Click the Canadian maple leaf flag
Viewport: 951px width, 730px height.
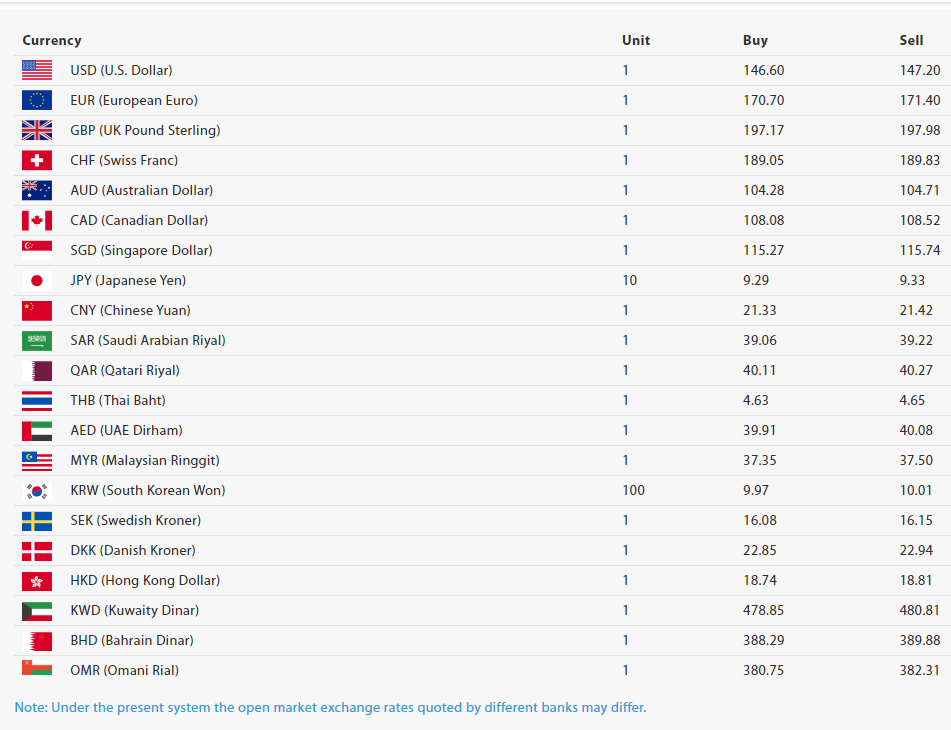click(x=37, y=220)
